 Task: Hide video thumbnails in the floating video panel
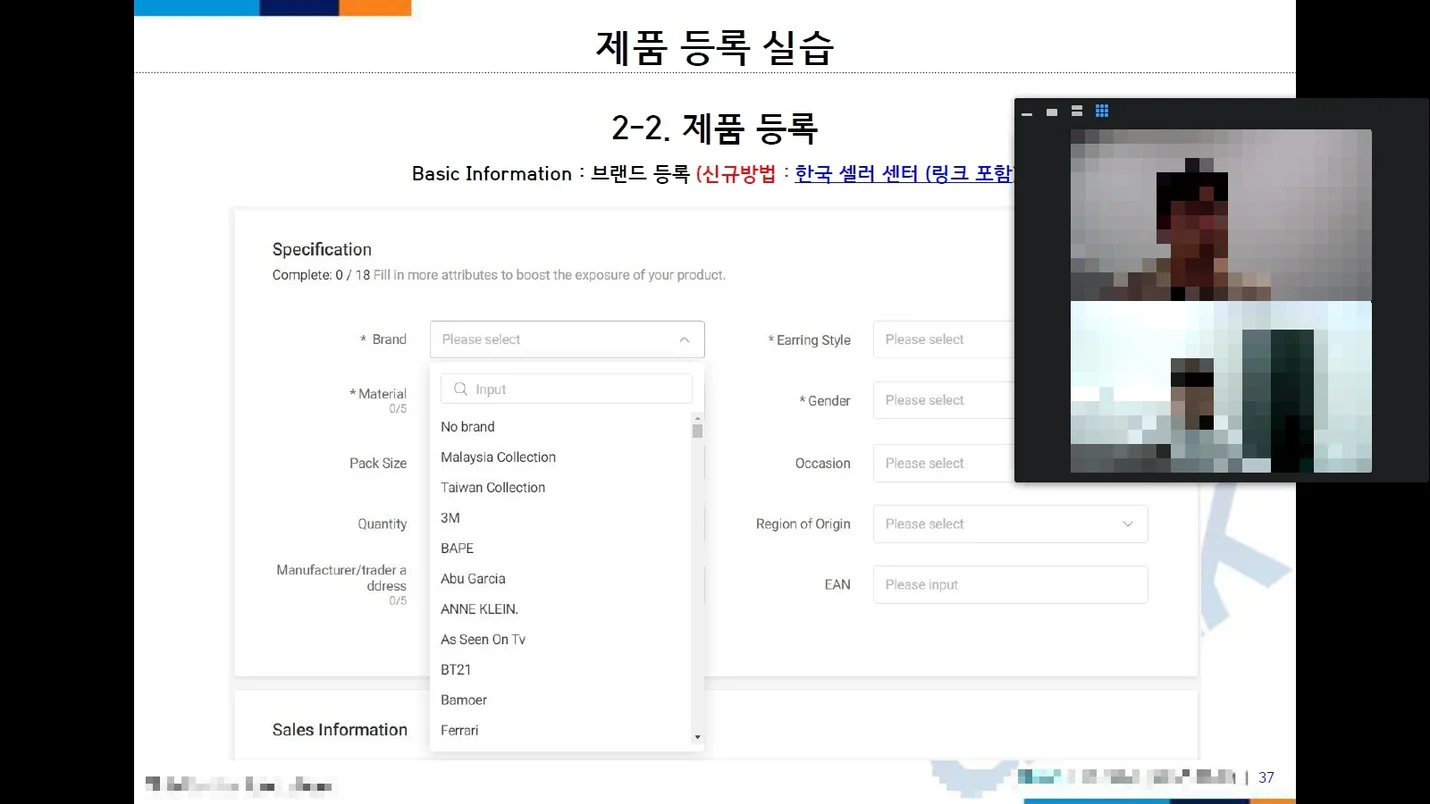click(x=1027, y=113)
